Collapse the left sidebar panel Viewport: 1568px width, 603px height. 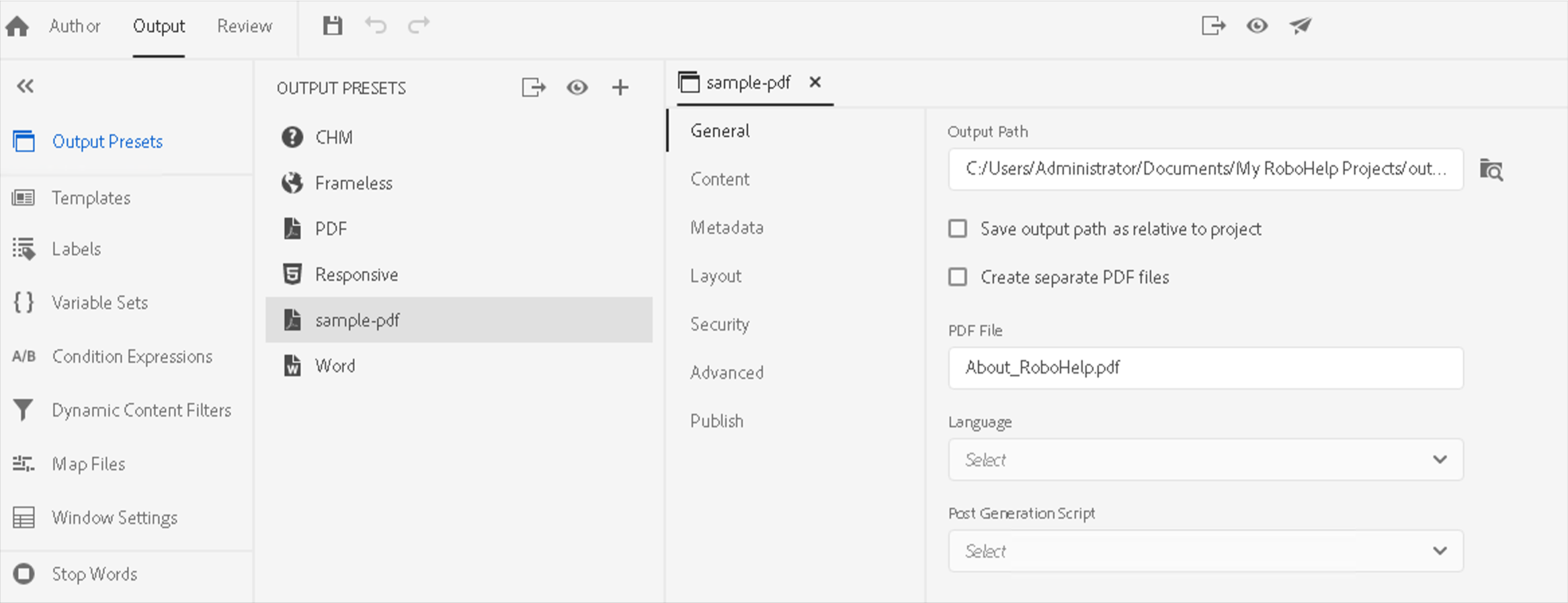(x=26, y=86)
